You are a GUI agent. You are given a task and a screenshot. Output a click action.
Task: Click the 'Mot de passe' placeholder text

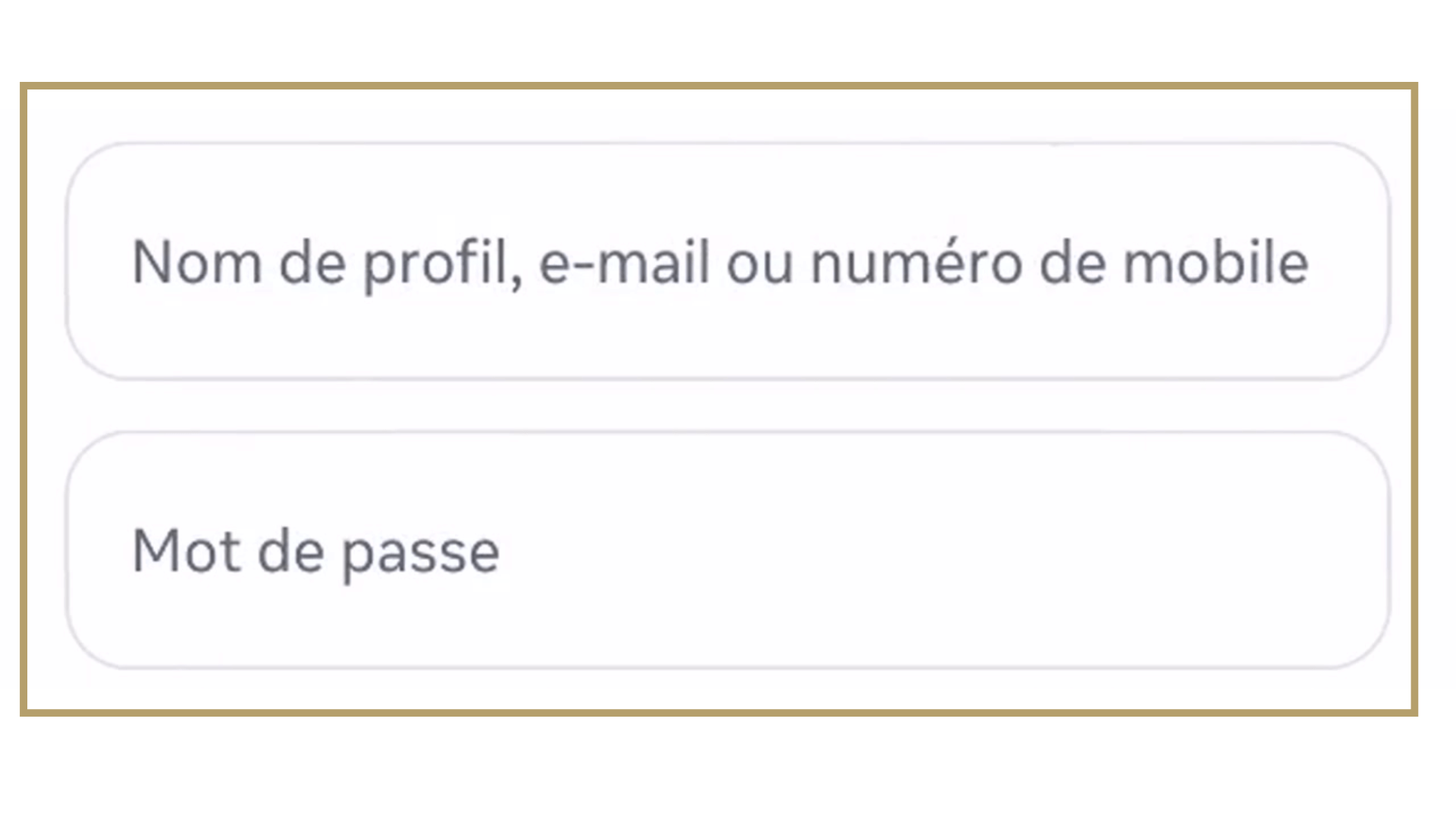coord(315,552)
